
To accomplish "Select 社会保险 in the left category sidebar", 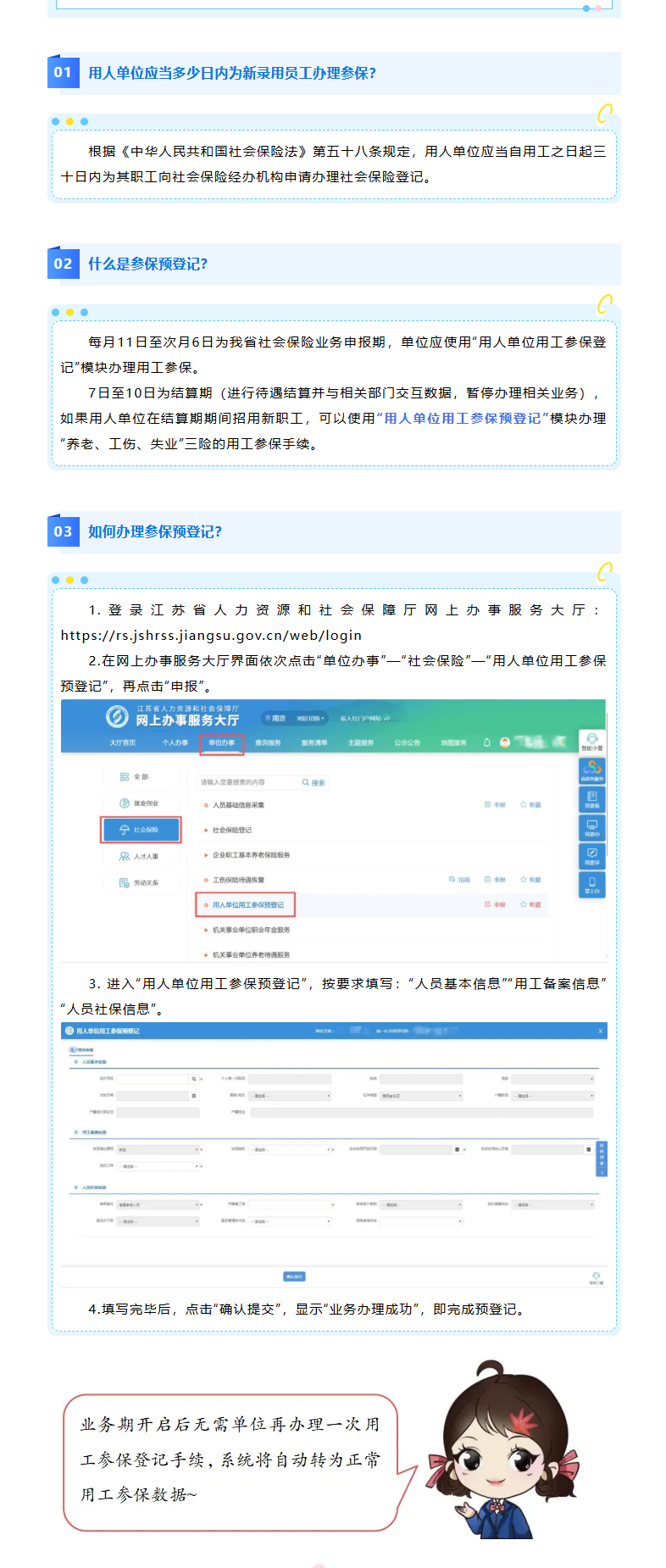I will coord(142,830).
